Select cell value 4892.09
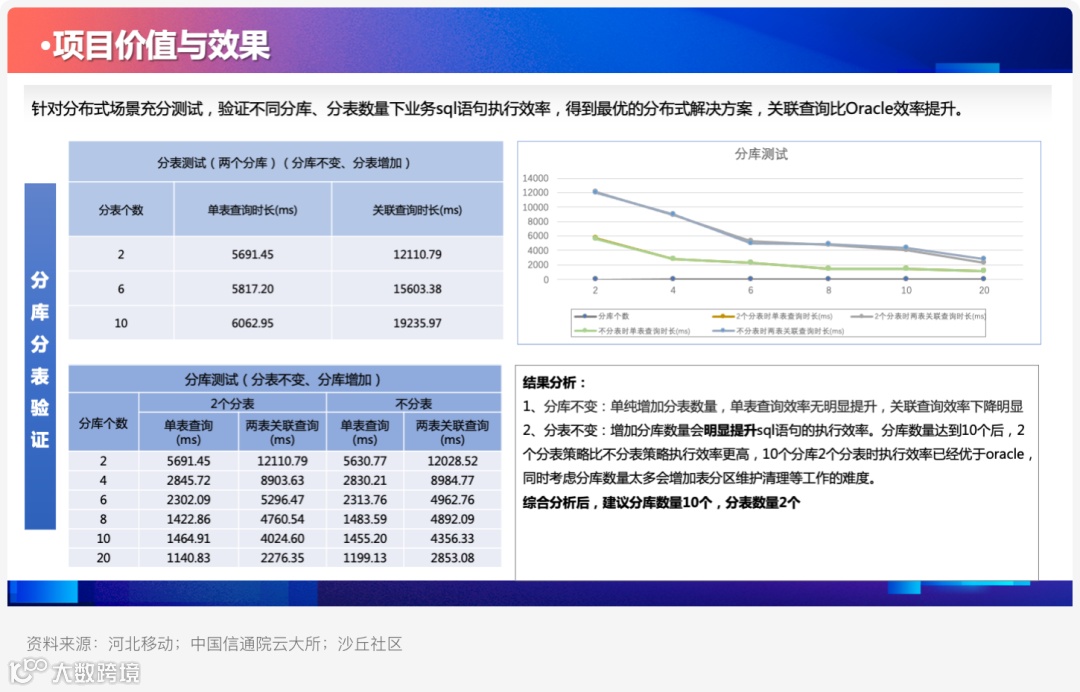The height and width of the screenshot is (692, 1080). click(452, 519)
